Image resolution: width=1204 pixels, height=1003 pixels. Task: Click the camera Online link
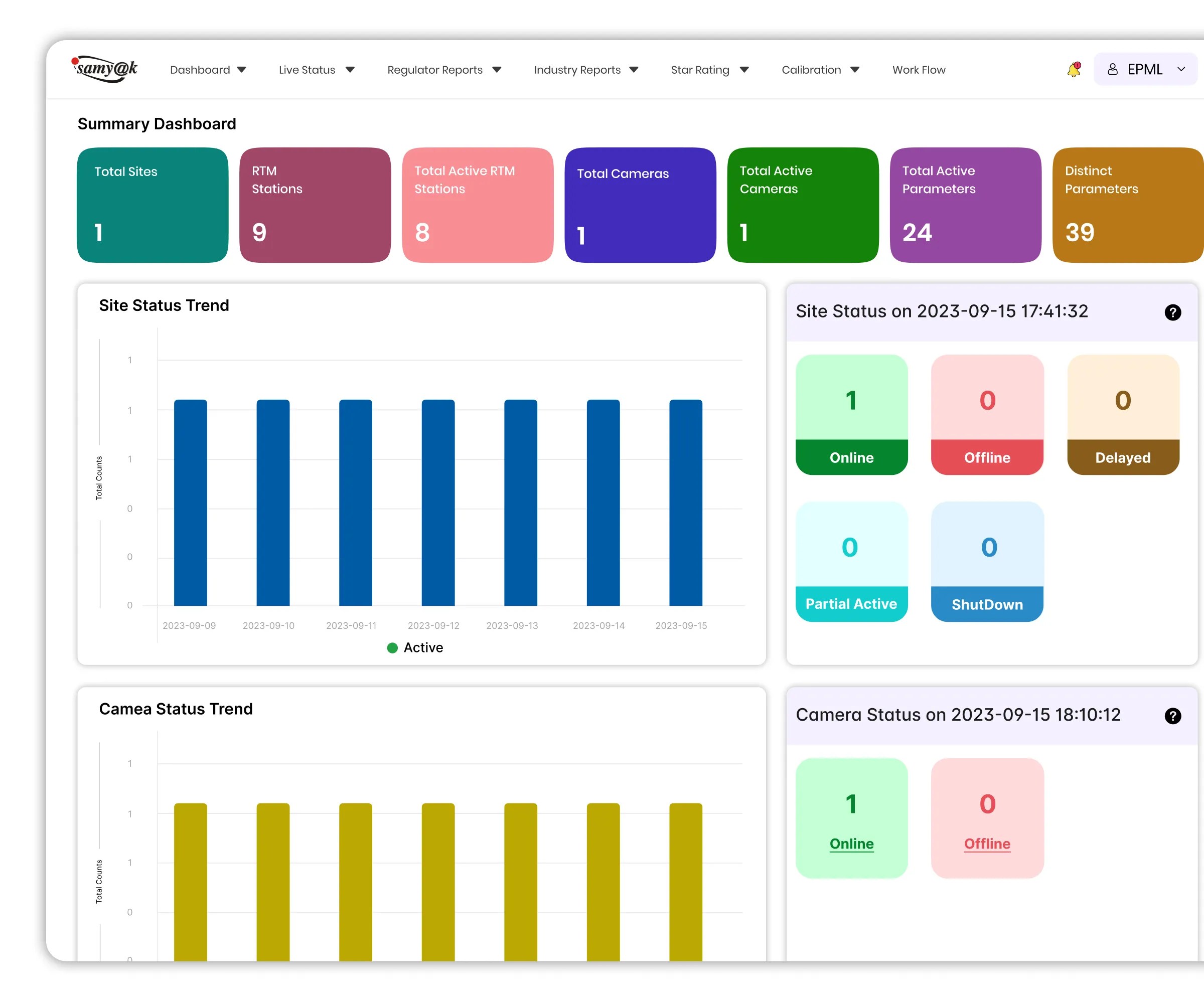tap(851, 844)
